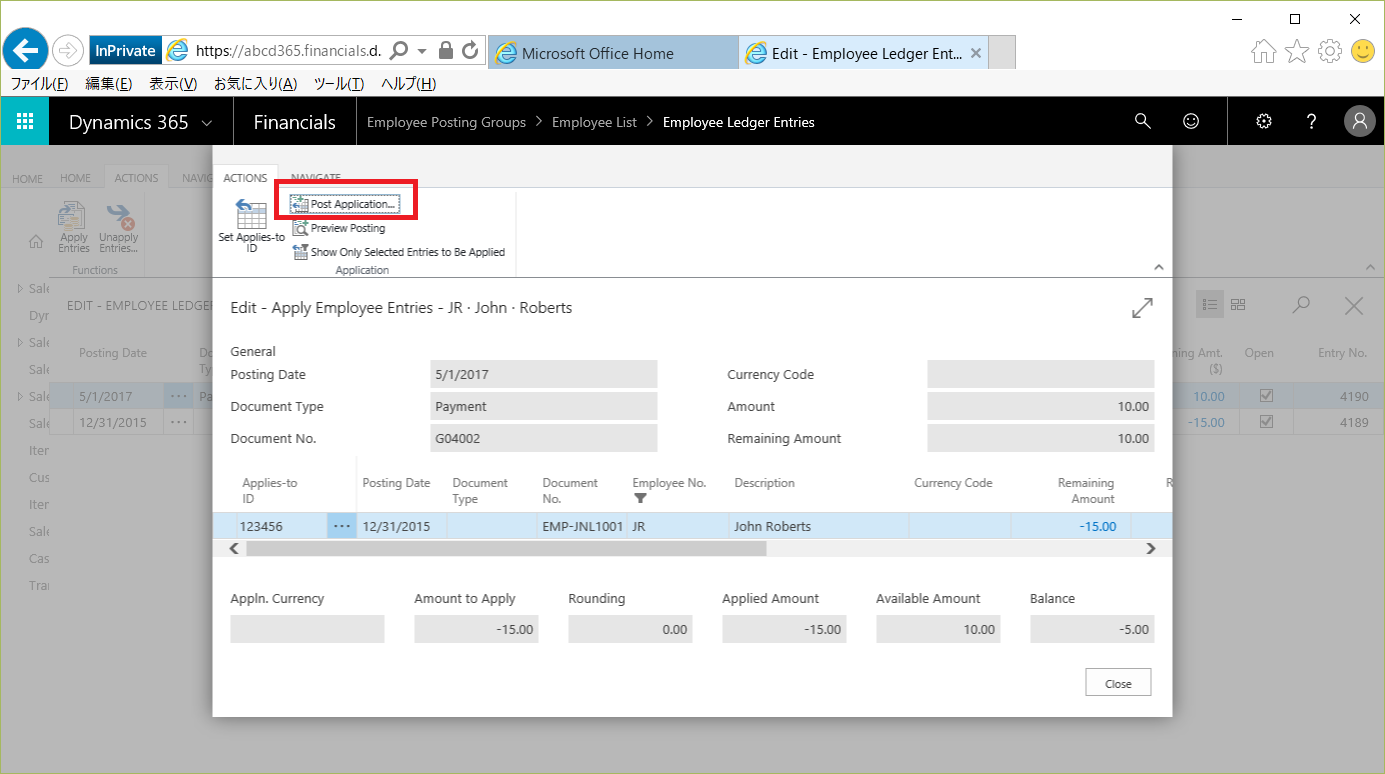Viewport: 1385px width, 774px height.
Task: Toggle the Open checkbox for entry 4189
Action: 1266,422
